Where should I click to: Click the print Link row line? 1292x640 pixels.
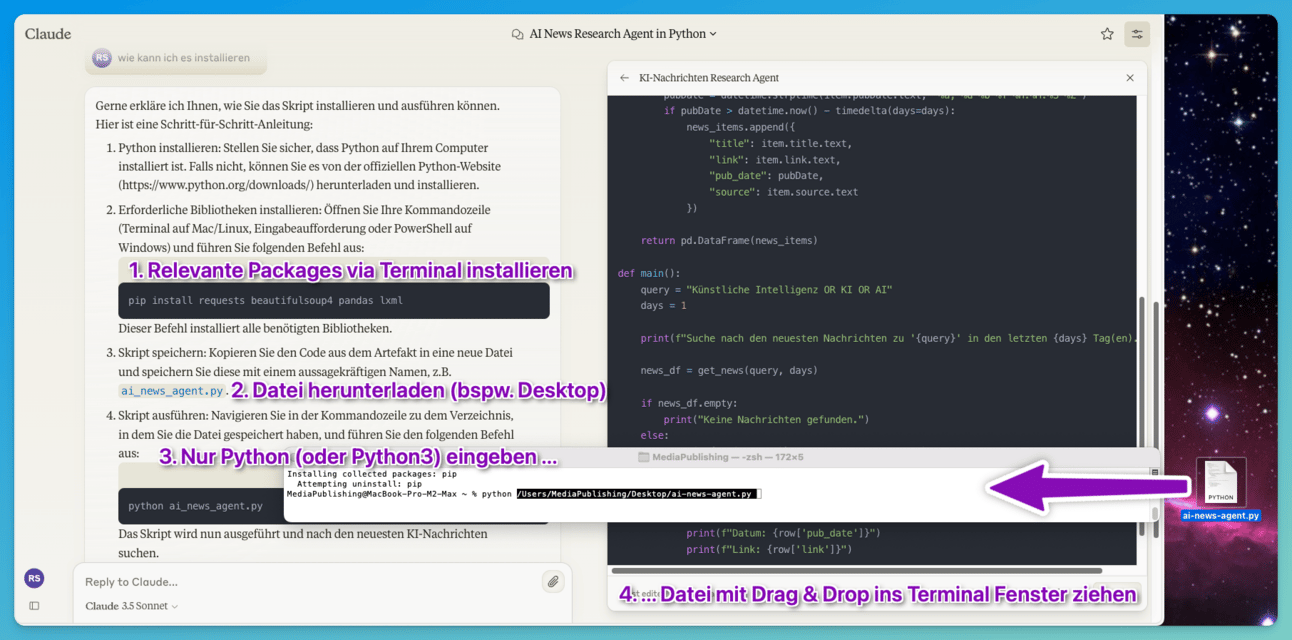coord(768,549)
